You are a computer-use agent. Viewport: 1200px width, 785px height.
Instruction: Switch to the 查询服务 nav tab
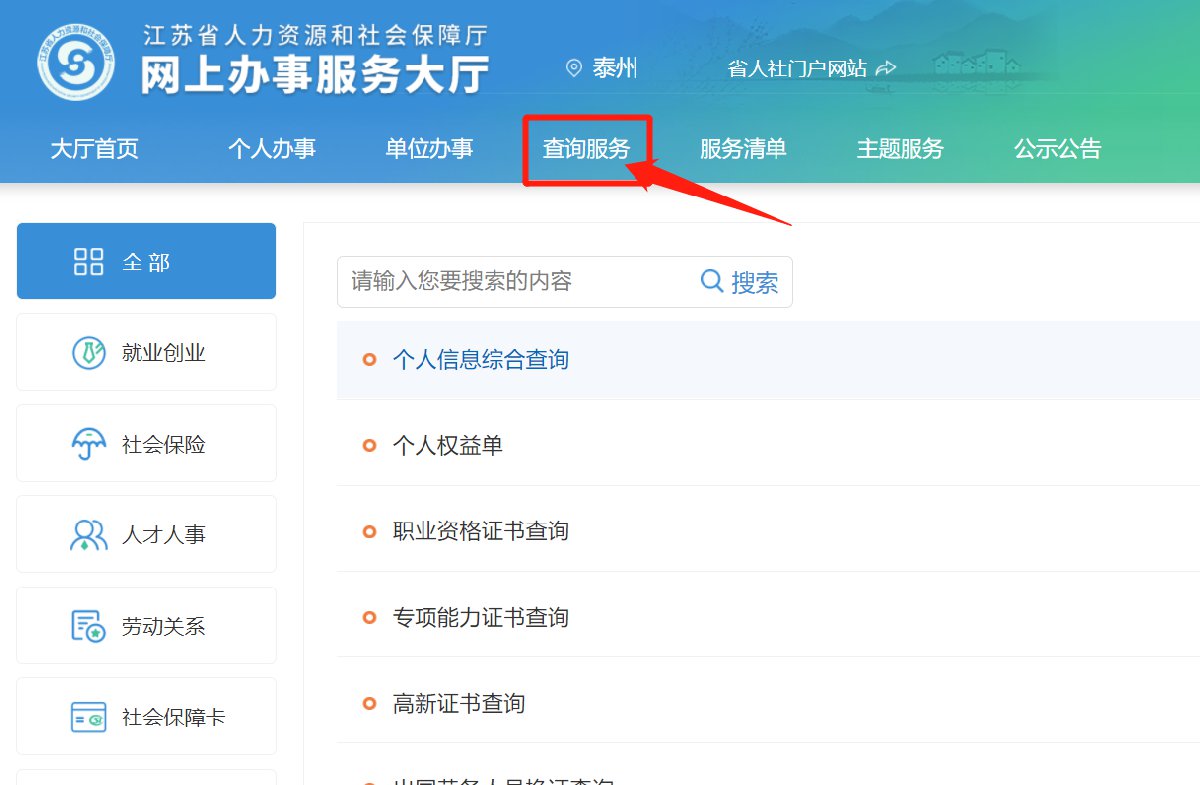[x=587, y=149]
